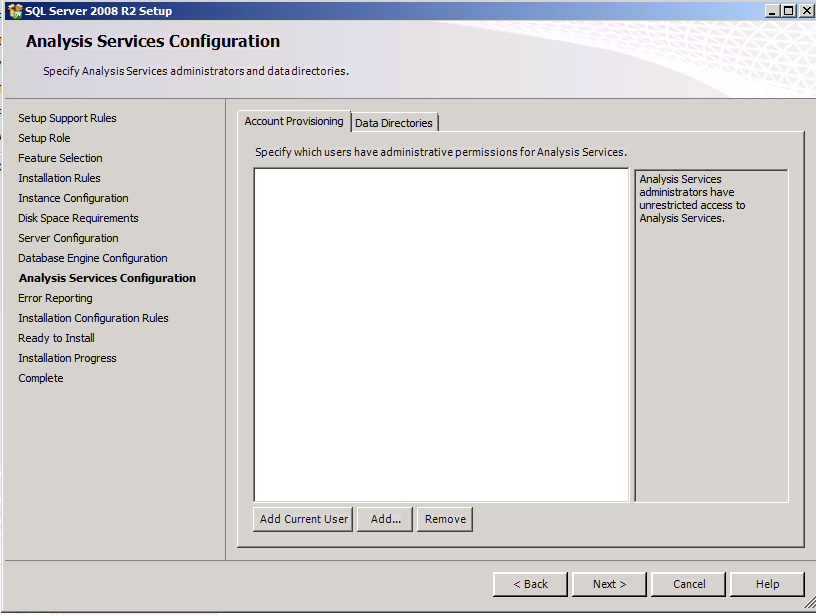Image resolution: width=816 pixels, height=615 pixels.
Task: Proceed with the Next button
Action: tap(609, 584)
